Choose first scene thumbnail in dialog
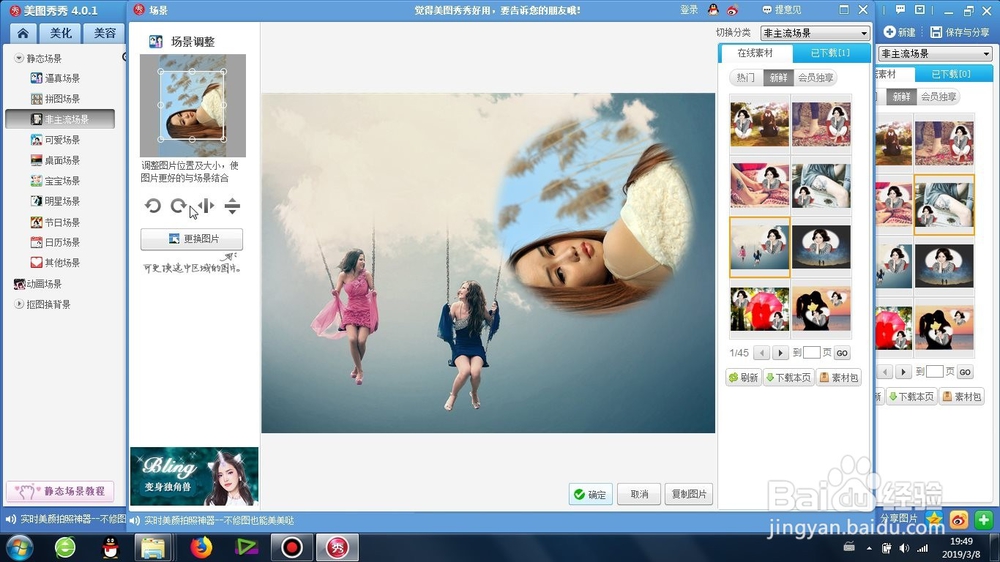Screen dimensions: 1000x562 pos(760,124)
